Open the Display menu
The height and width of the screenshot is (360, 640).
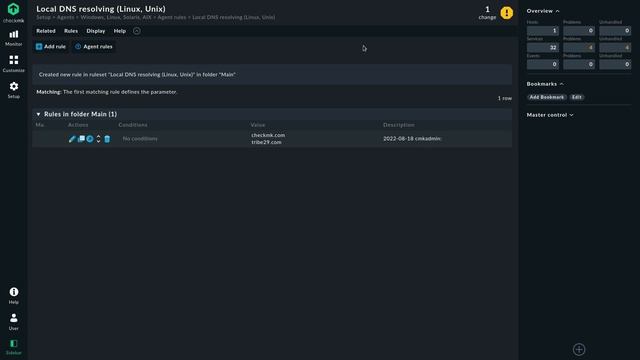pos(96,31)
